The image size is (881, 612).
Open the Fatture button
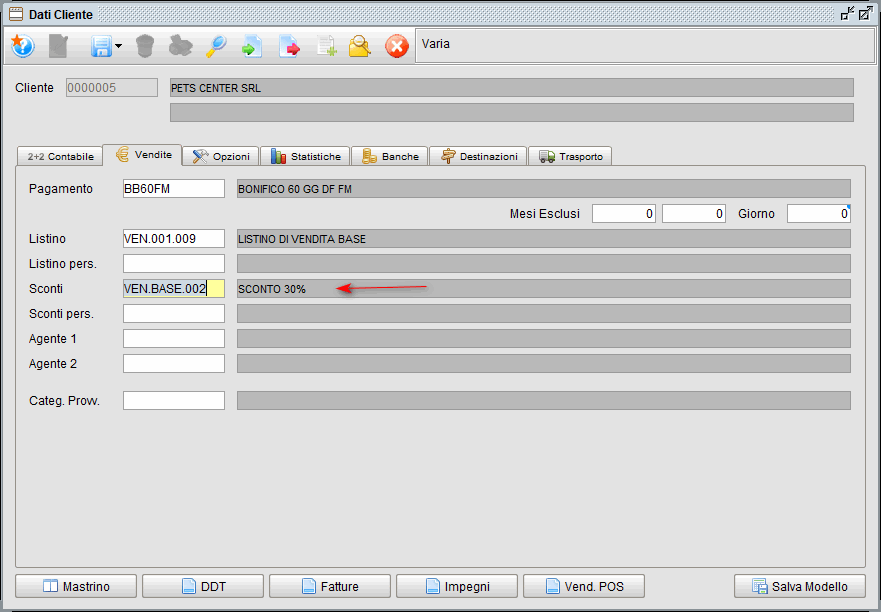coord(329,586)
